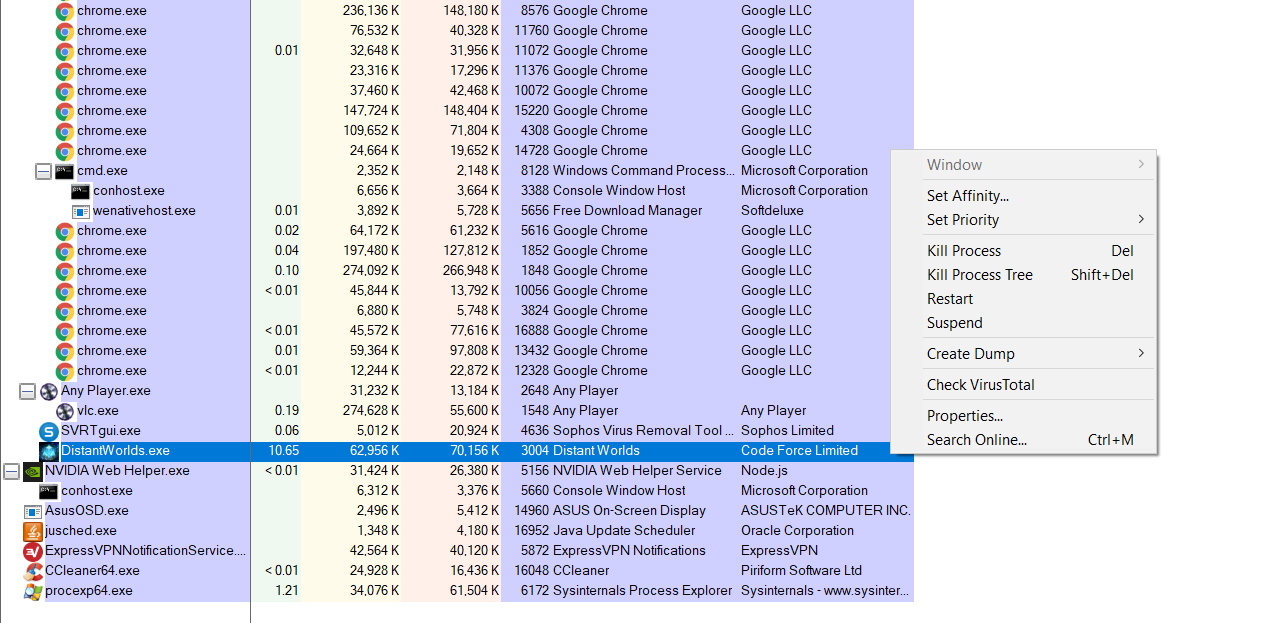Click the SVRTgui.exe Sophos icon
This screenshot has height=623, width=1271.
[48, 431]
